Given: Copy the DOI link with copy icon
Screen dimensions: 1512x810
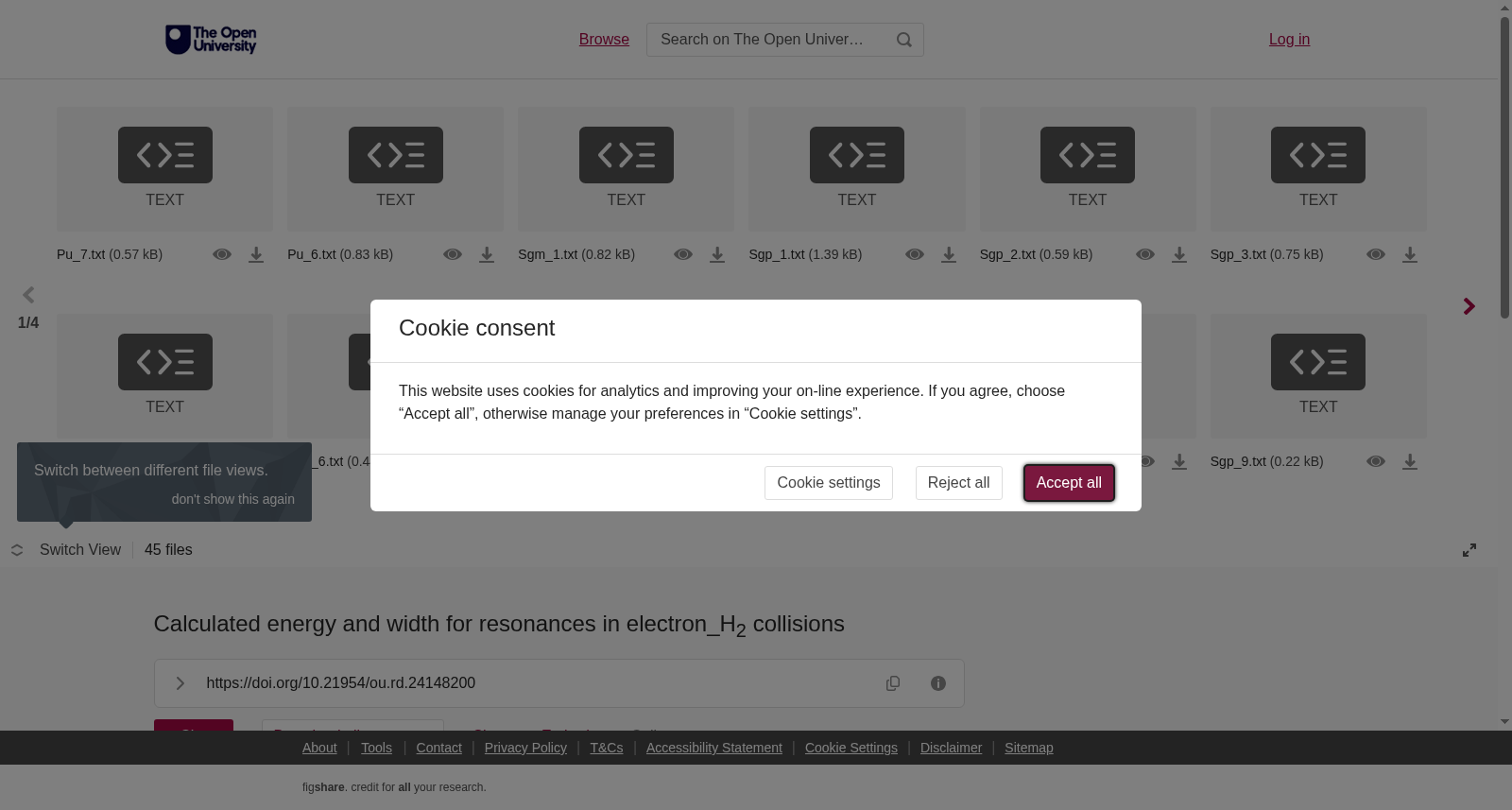Looking at the screenshot, I should (893, 683).
